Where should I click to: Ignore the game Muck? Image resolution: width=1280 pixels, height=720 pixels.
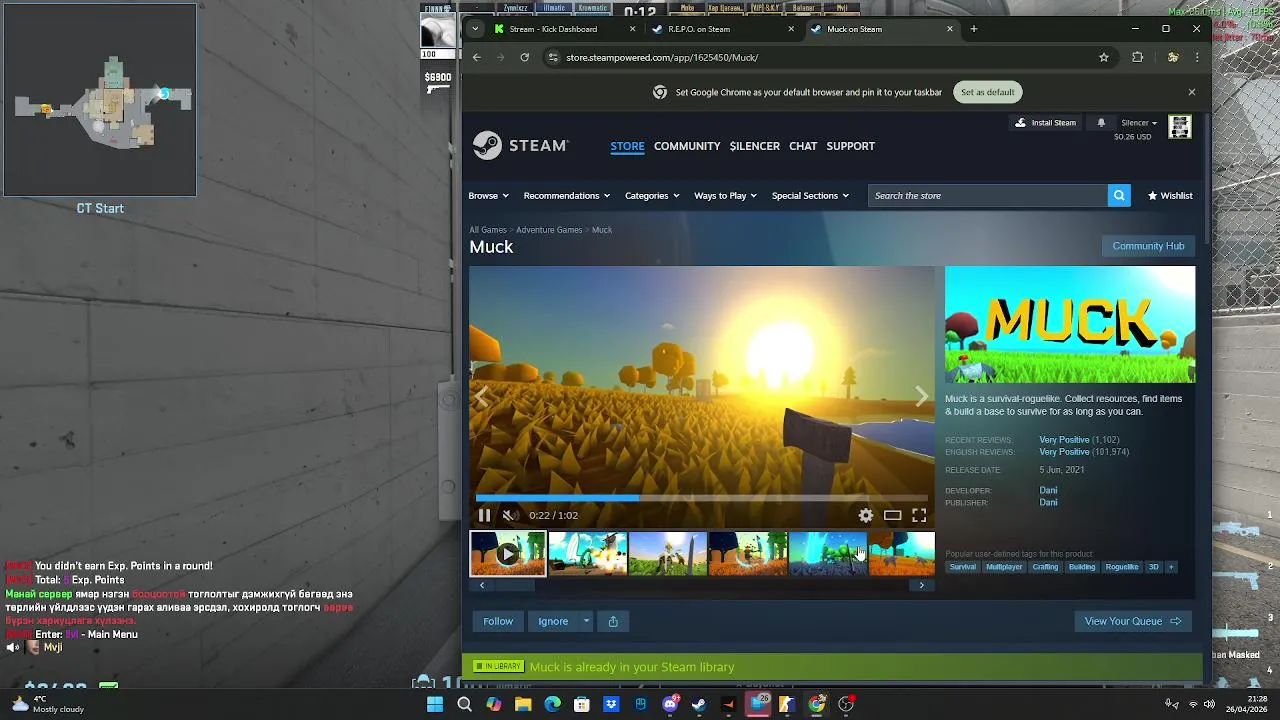click(553, 621)
